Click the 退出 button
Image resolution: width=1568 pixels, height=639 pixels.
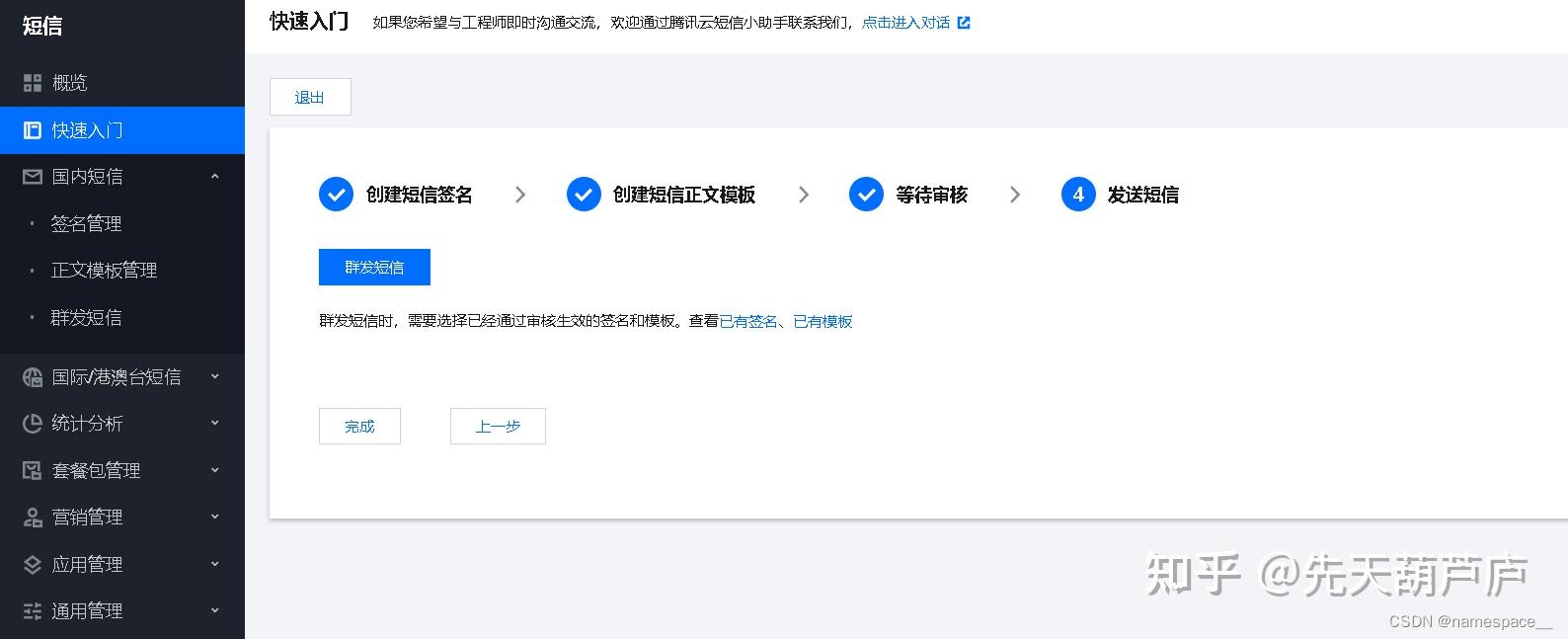coord(310,97)
